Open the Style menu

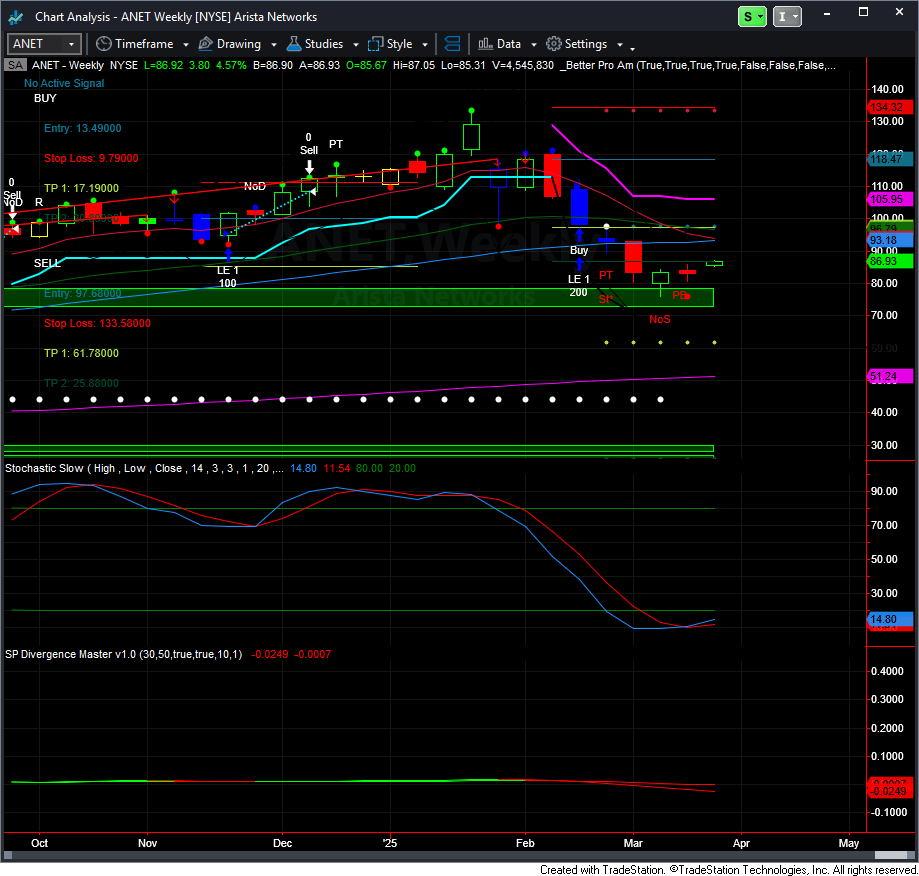coord(399,44)
